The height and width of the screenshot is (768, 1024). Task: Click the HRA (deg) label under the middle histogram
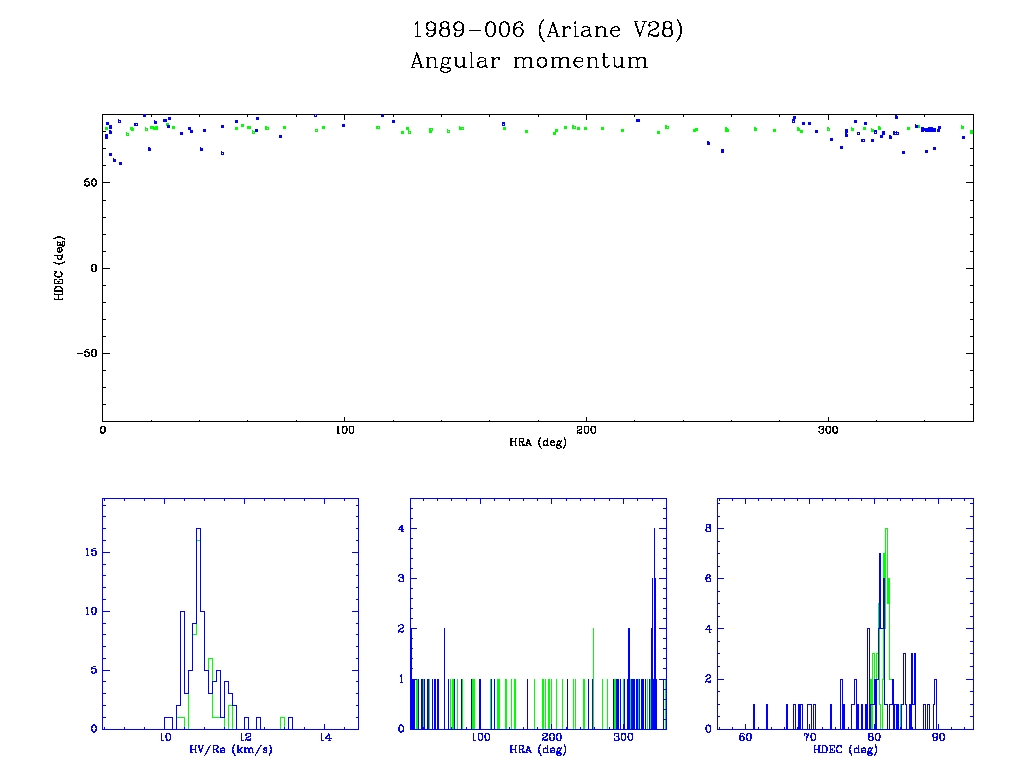[x=537, y=750]
